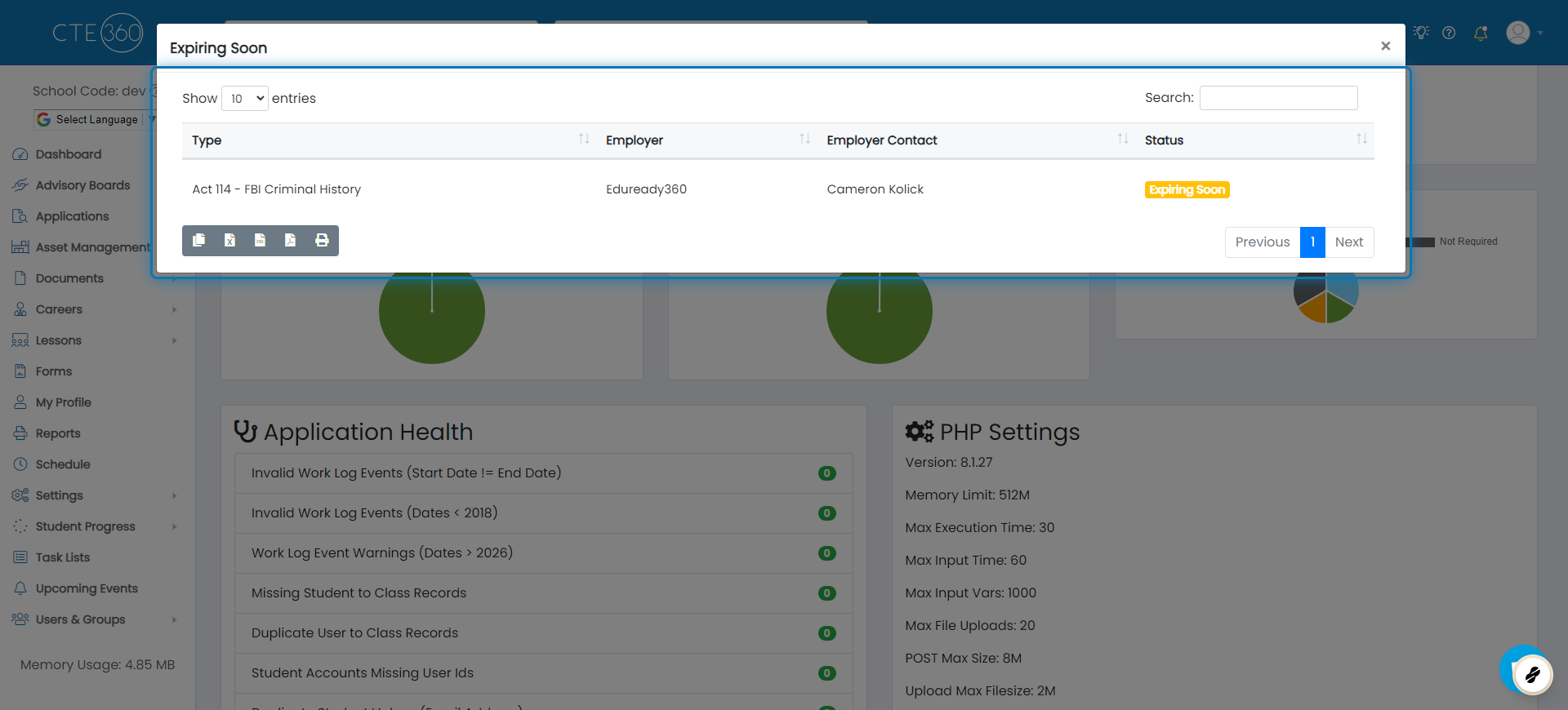Viewport: 1568px width, 710px height.
Task: Open Upcoming Events in the sidebar
Action: pyautogui.click(x=87, y=588)
